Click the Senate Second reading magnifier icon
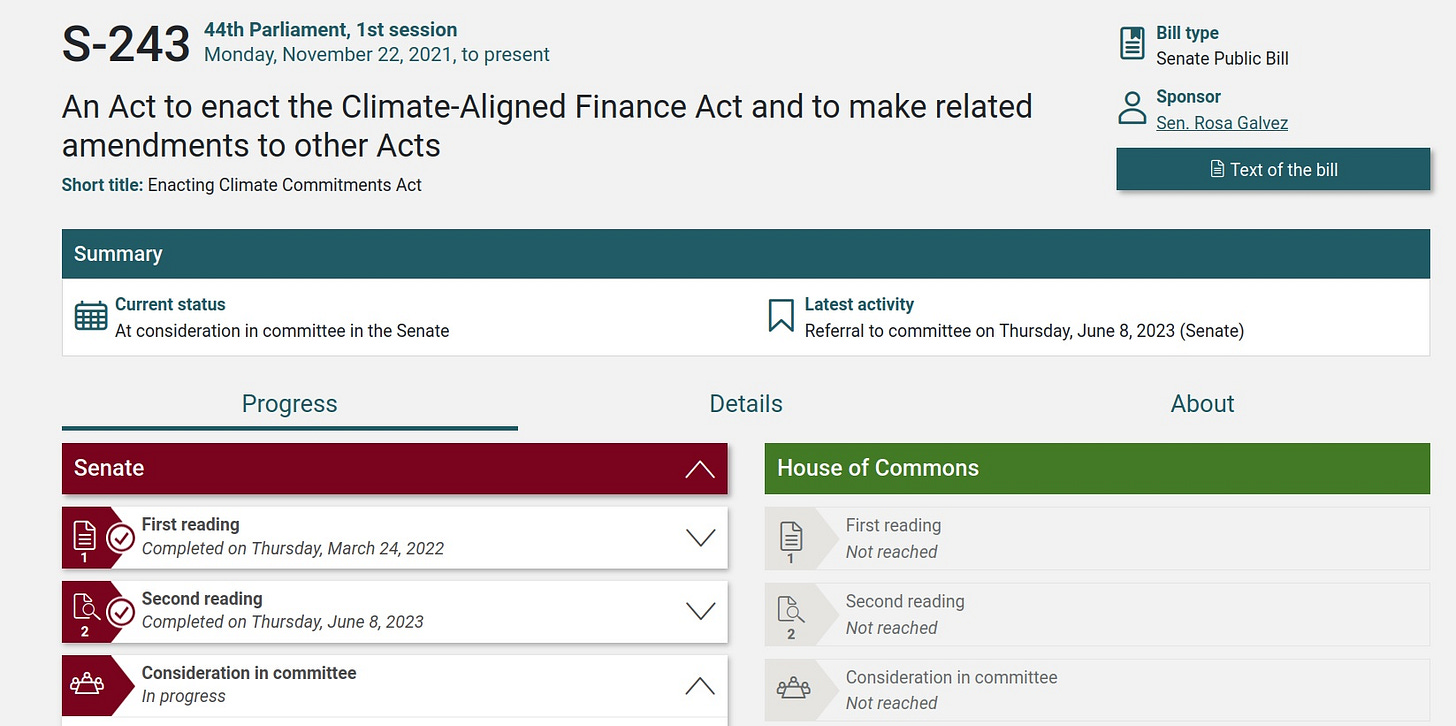 (x=84, y=611)
